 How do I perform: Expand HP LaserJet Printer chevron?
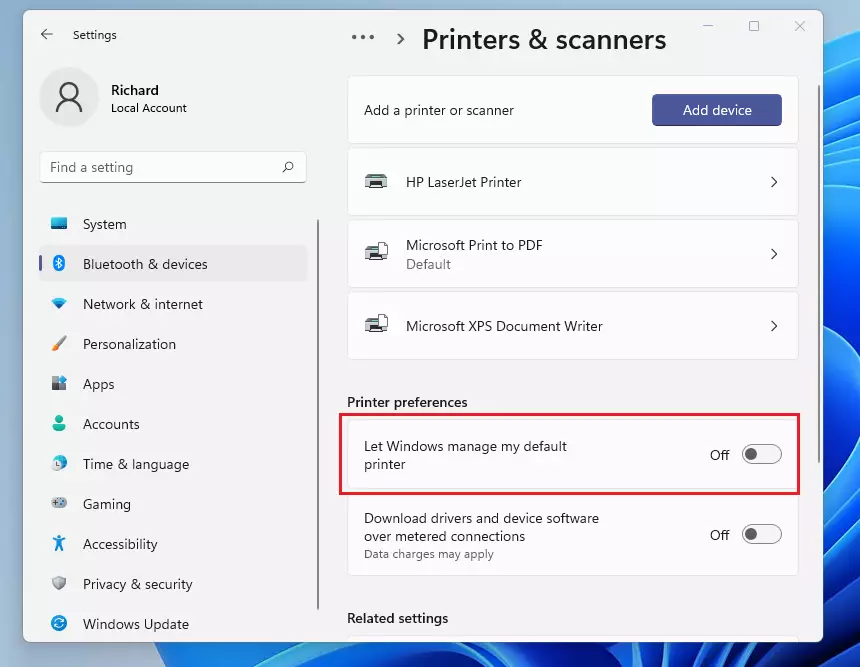[x=774, y=182]
